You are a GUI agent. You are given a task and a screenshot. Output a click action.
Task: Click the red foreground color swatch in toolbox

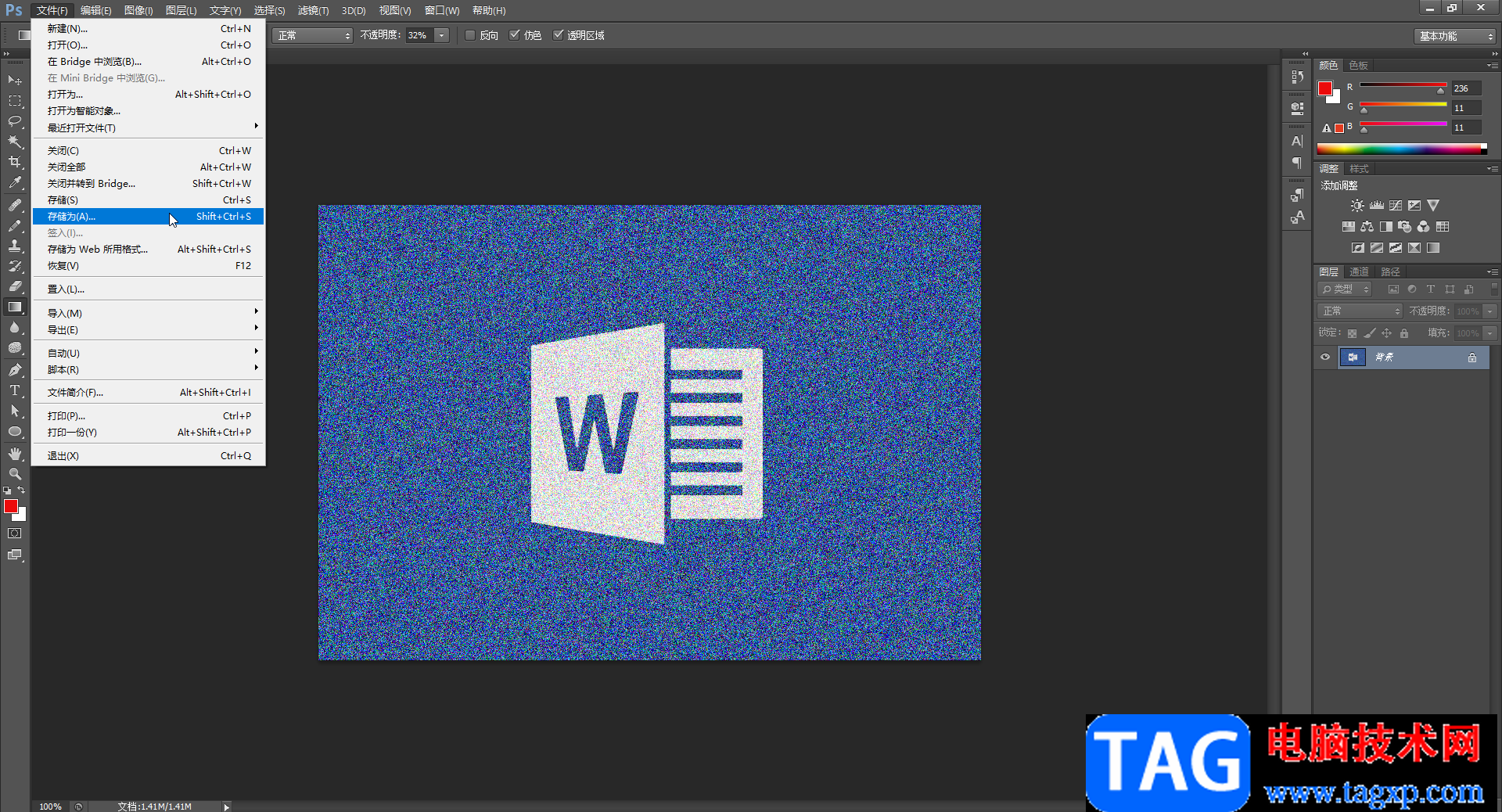point(10,506)
